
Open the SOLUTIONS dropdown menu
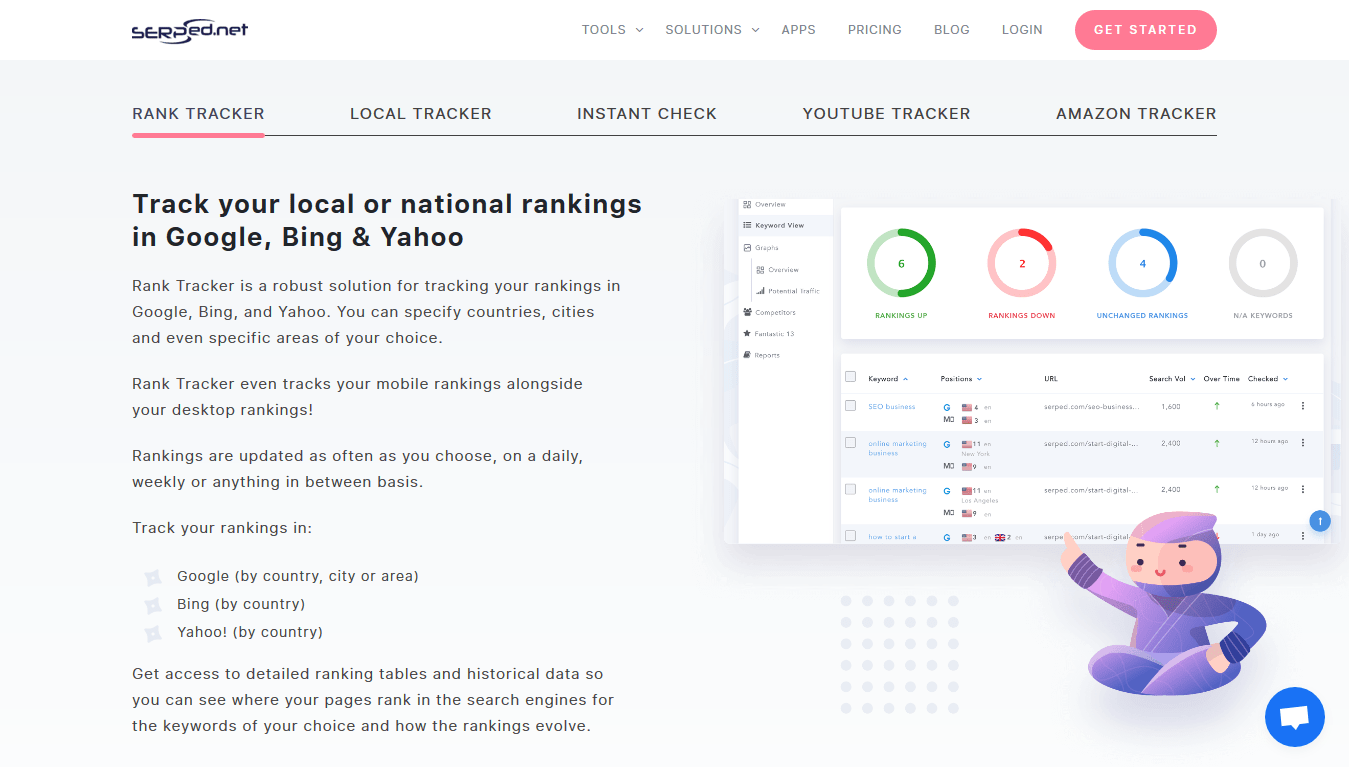click(705, 29)
